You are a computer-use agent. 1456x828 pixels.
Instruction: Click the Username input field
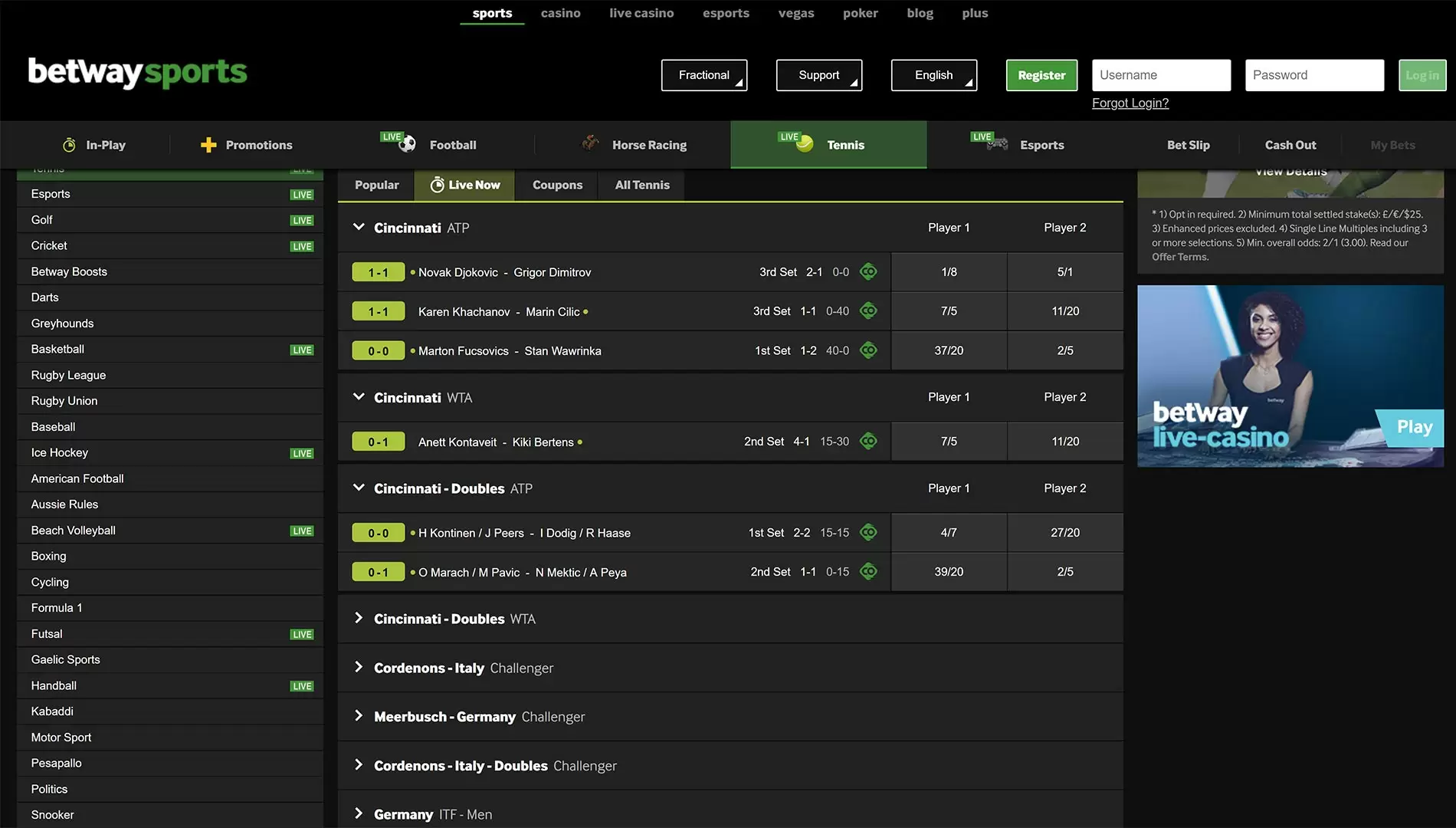(1161, 75)
